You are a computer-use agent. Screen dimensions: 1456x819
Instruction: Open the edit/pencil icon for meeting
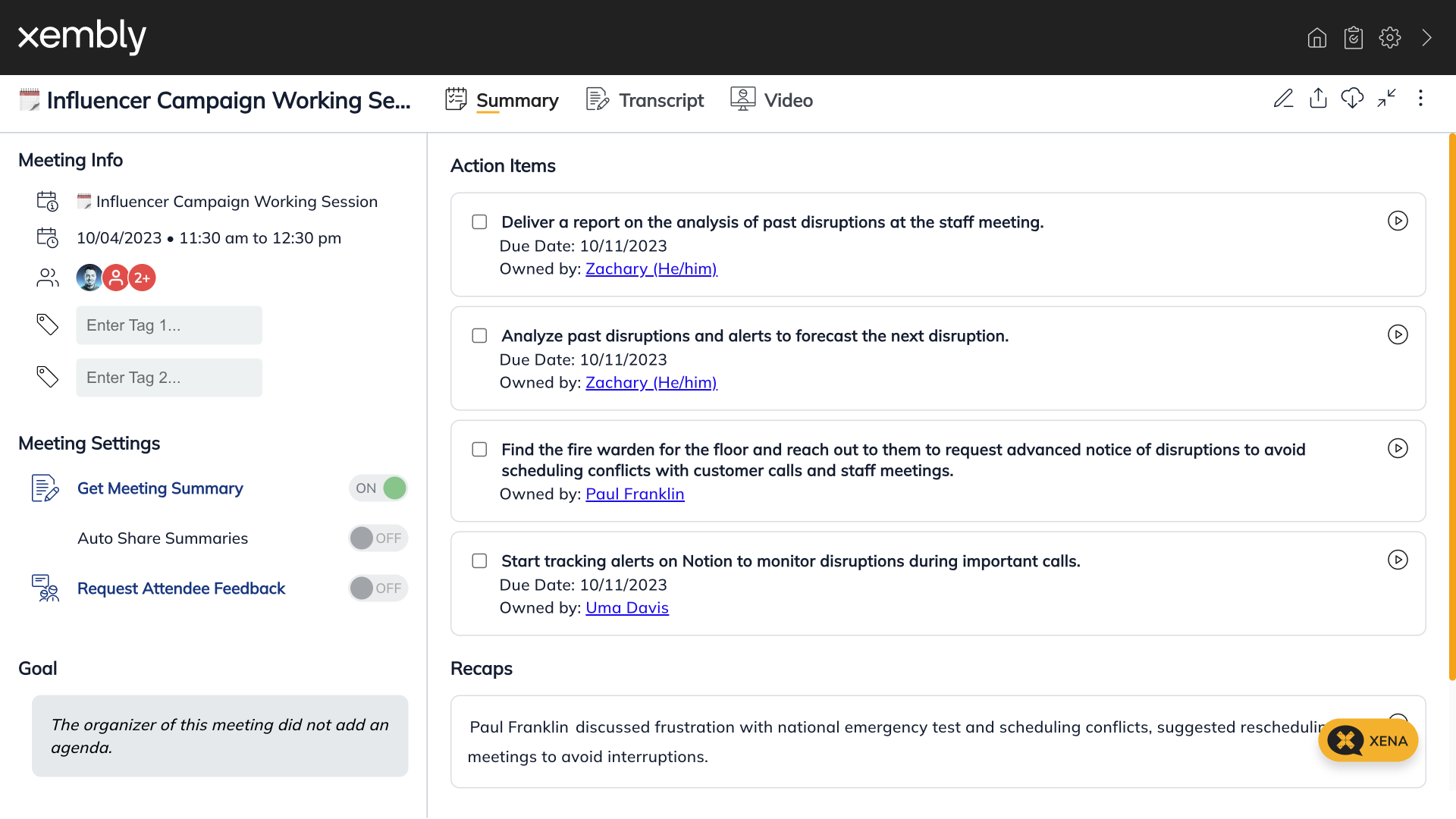[1283, 100]
